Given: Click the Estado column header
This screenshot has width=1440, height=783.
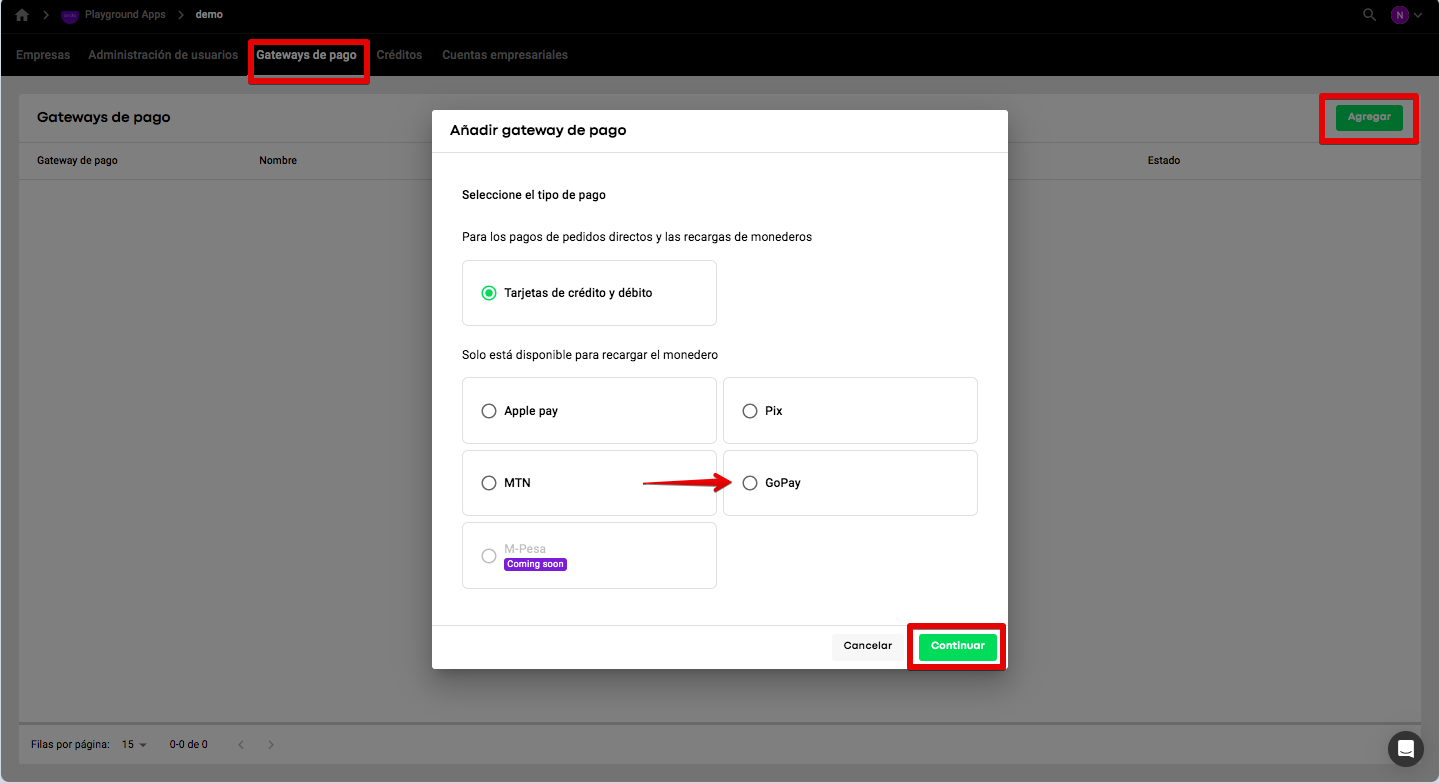Looking at the screenshot, I should [x=1164, y=160].
